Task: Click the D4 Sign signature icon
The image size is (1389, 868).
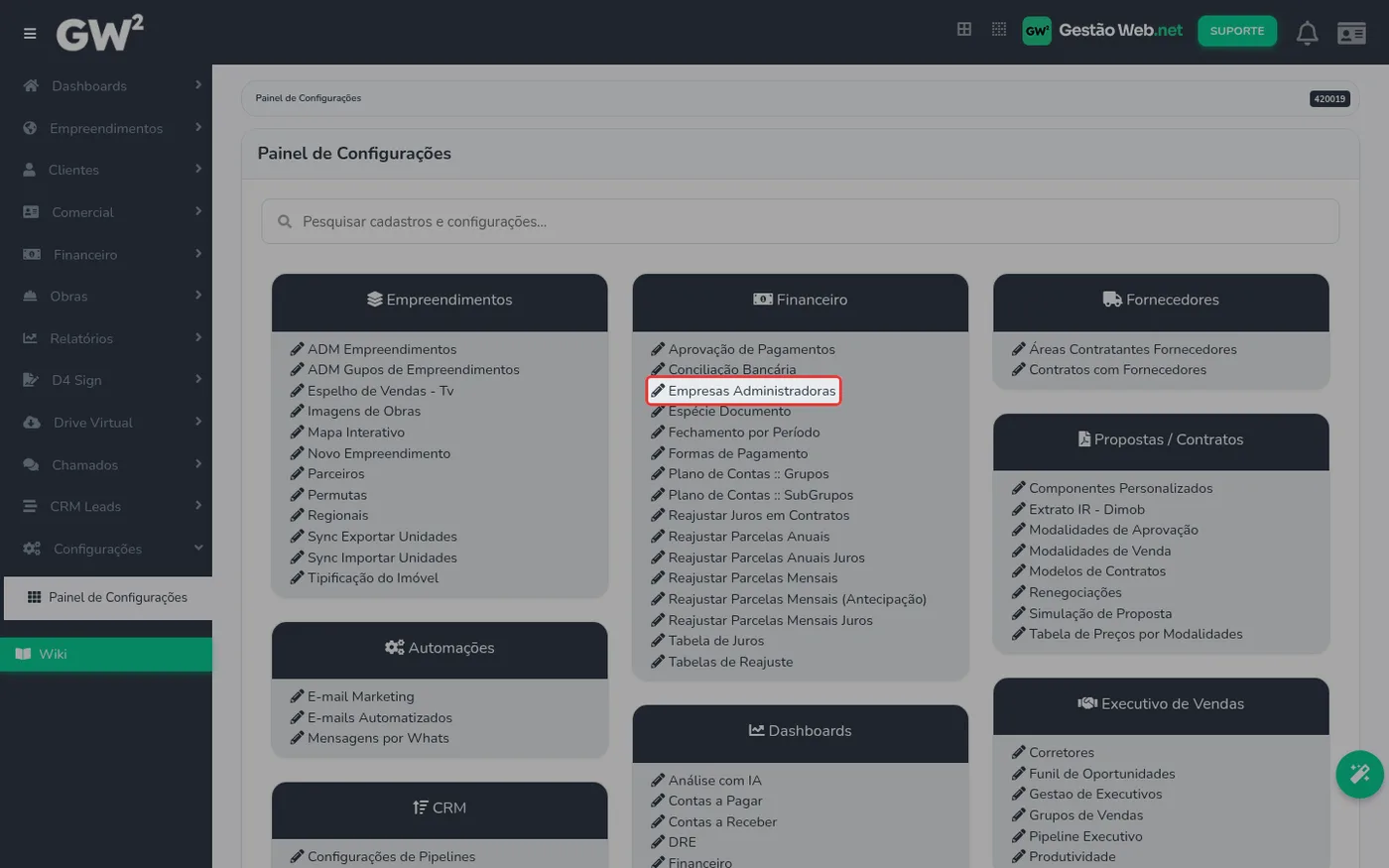Action: [x=31, y=380]
